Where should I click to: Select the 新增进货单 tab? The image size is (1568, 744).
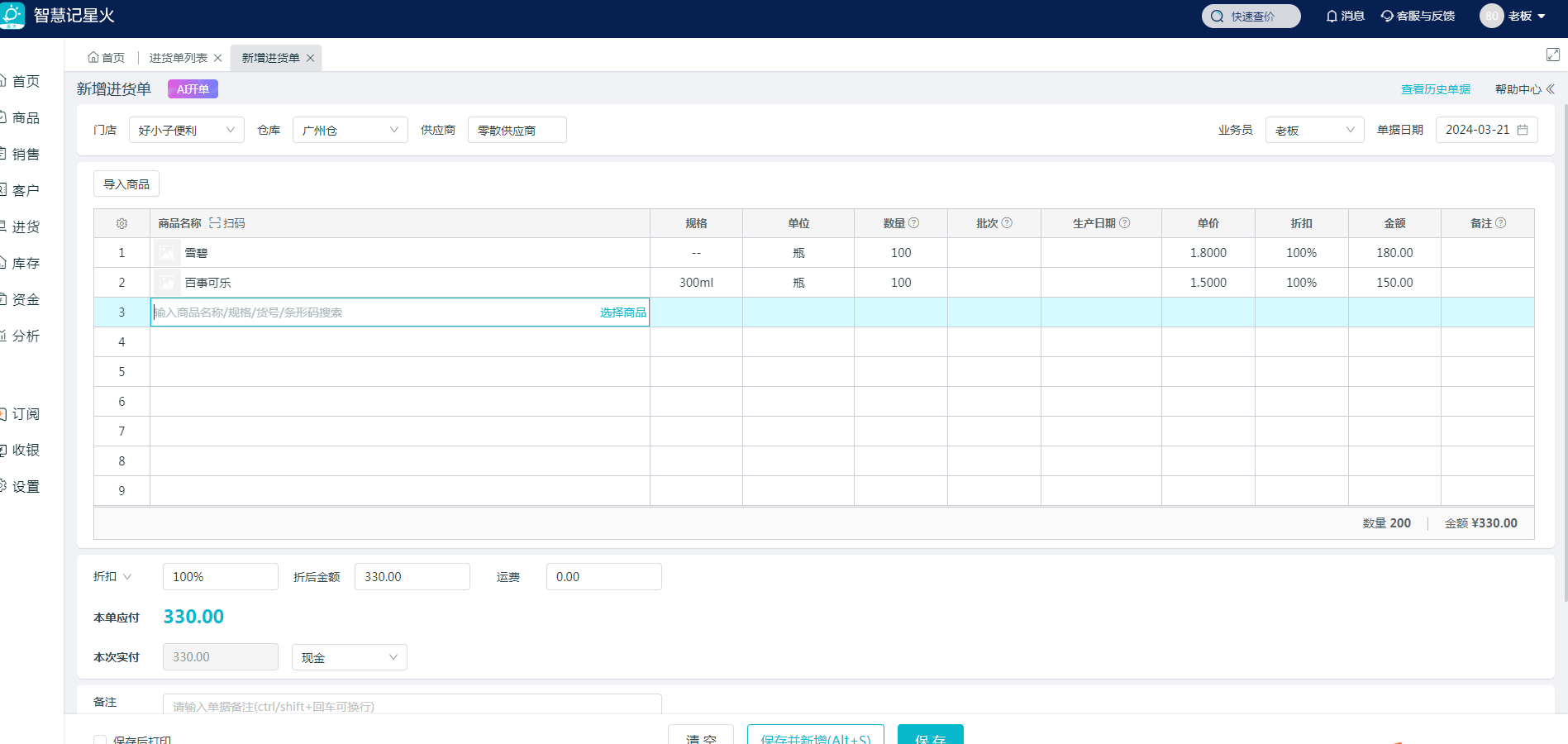(x=270, y=58)
